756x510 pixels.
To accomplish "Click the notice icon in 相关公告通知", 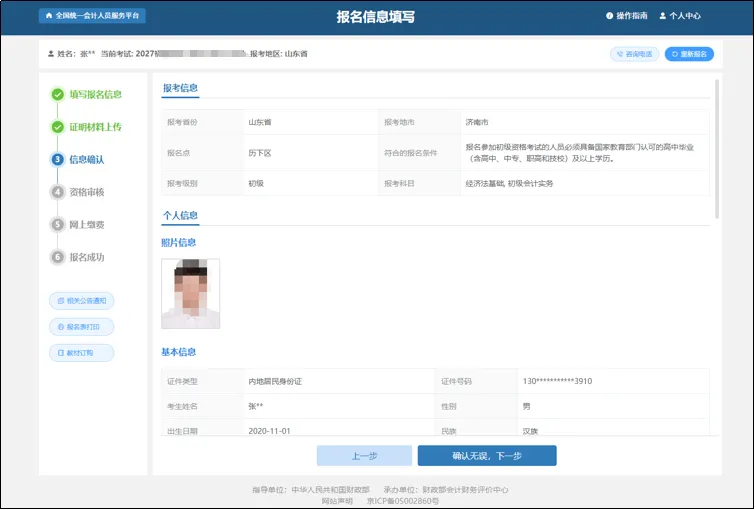I will point(61,301).
